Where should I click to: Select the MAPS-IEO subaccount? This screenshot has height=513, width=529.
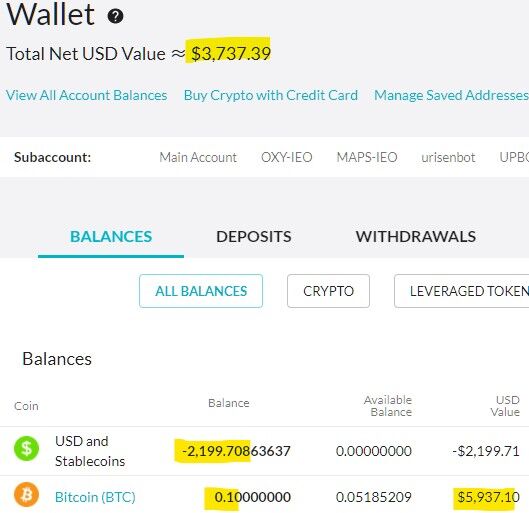click(367, 157)
